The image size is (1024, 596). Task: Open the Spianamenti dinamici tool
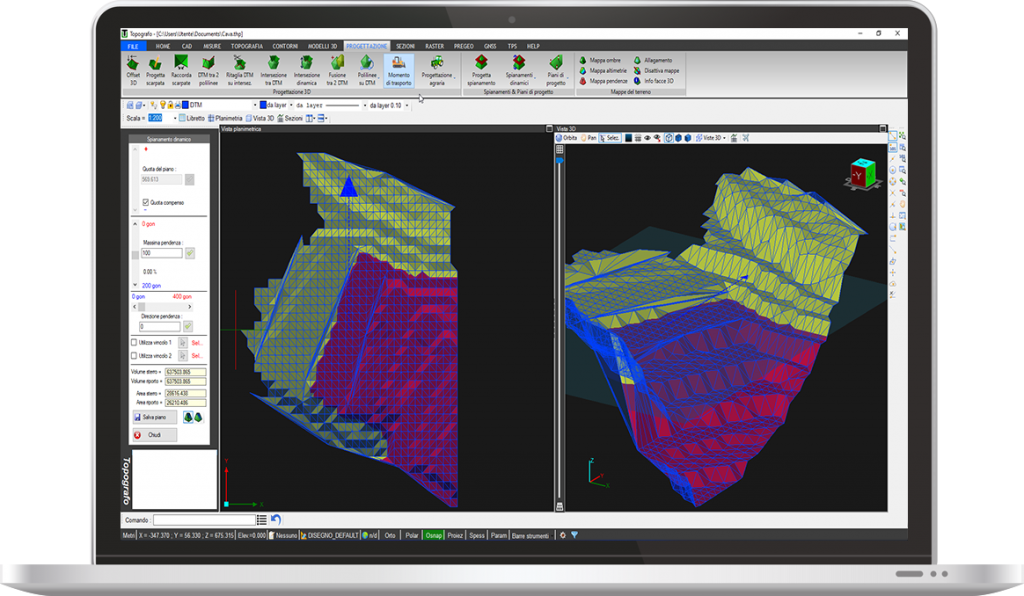point(517,73)
